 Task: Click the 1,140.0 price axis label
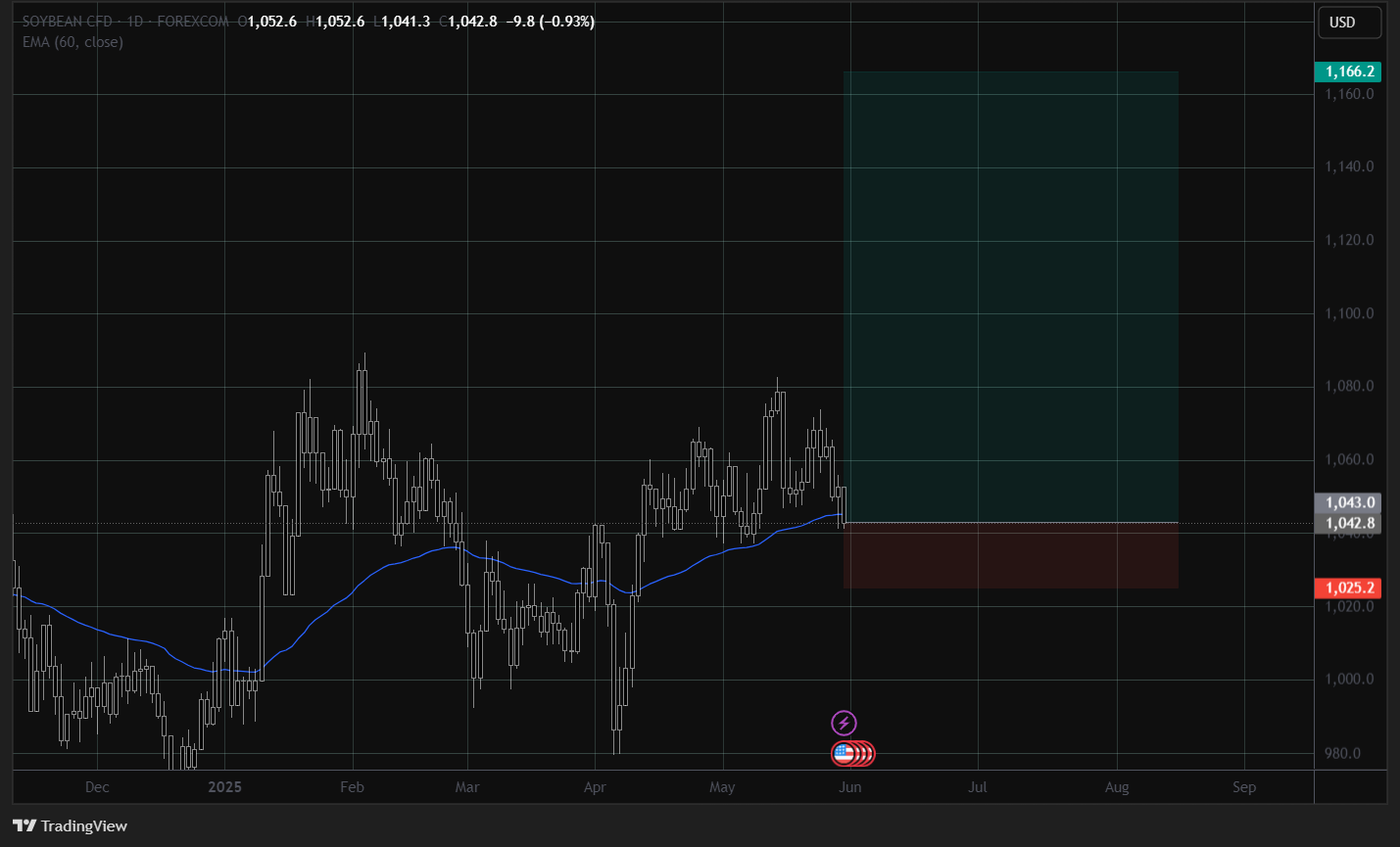[x=1349, y=166]
